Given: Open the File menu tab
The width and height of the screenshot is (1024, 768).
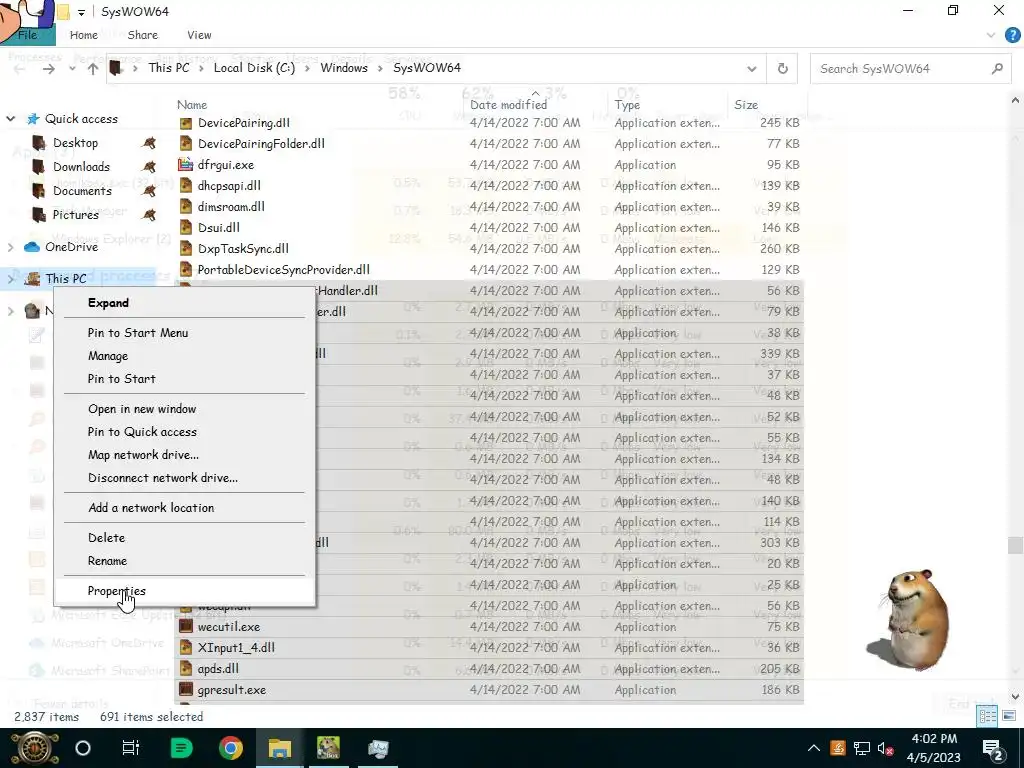Looking at the screenshot, I should [28, 35].
